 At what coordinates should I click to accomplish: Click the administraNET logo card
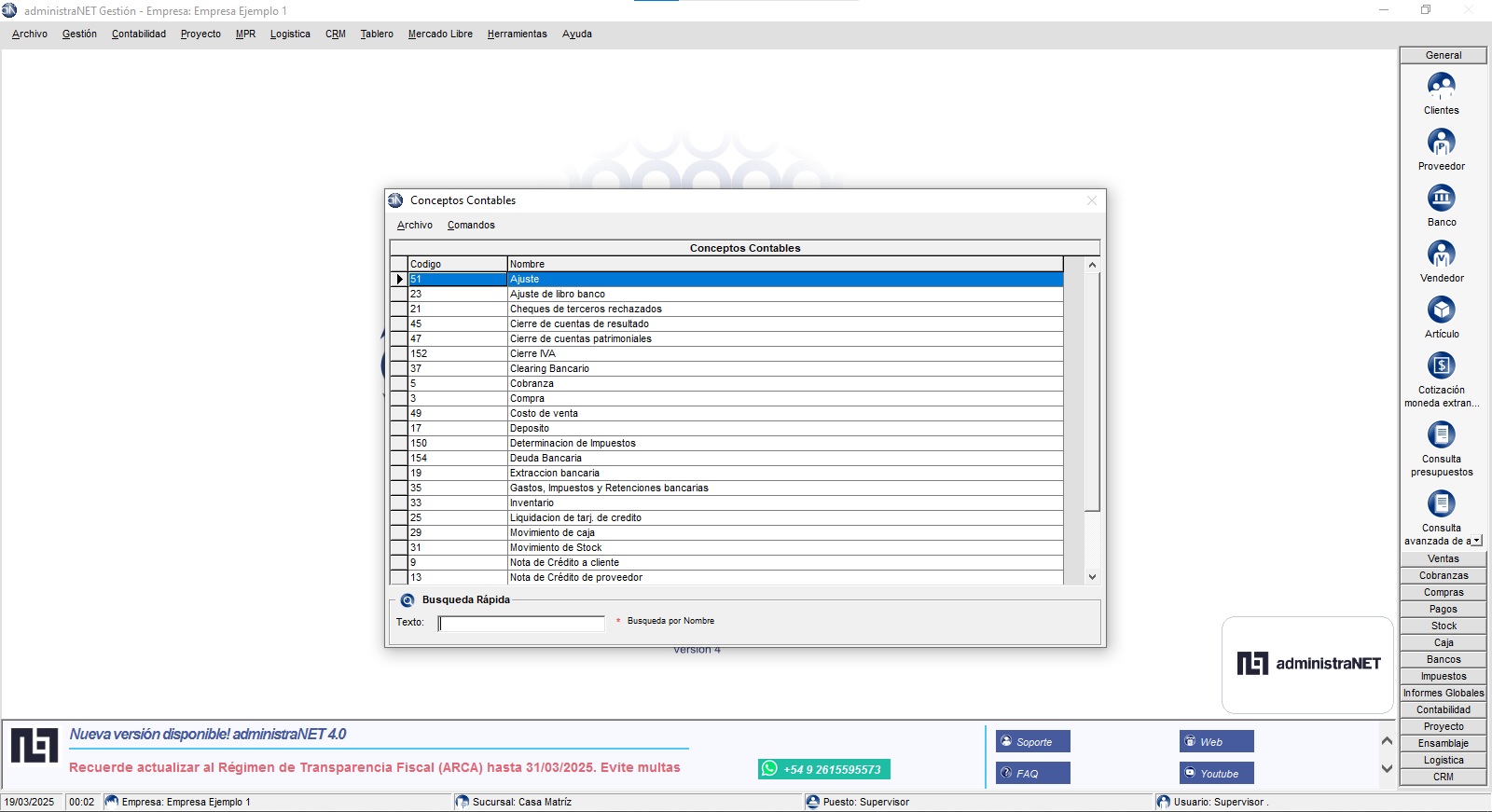click(x=1307, y=665)
